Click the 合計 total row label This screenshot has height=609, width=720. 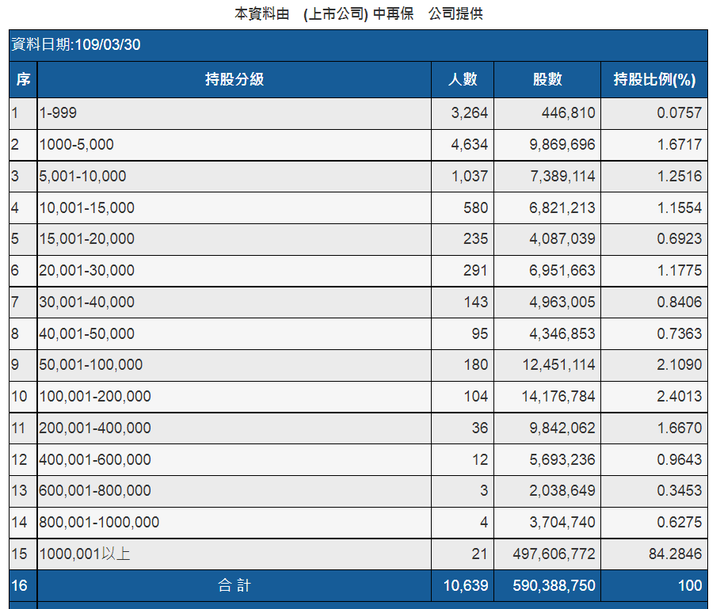point(234,586)
